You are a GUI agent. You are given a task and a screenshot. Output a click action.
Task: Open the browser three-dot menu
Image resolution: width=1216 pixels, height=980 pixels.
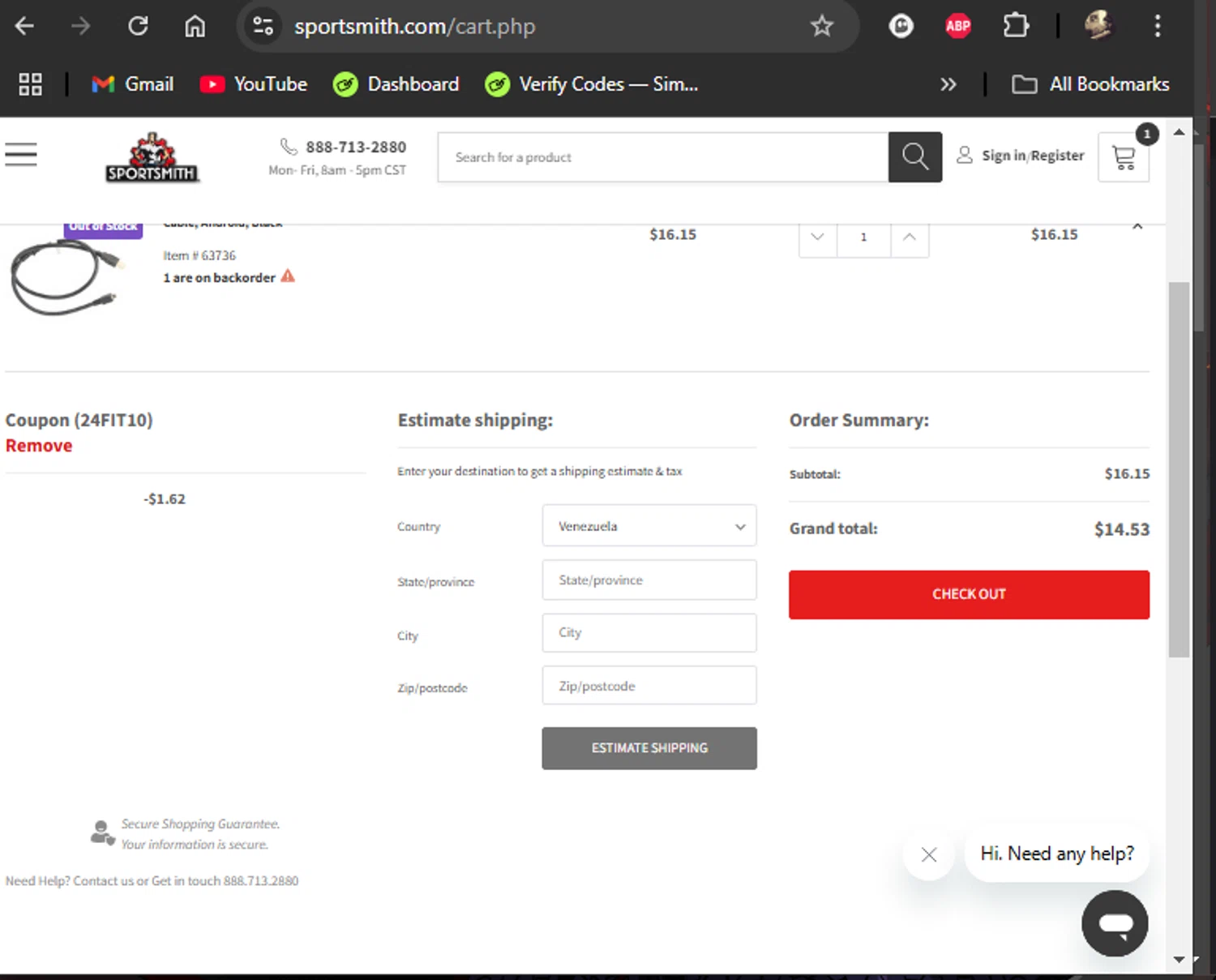tap(1157, 26)
